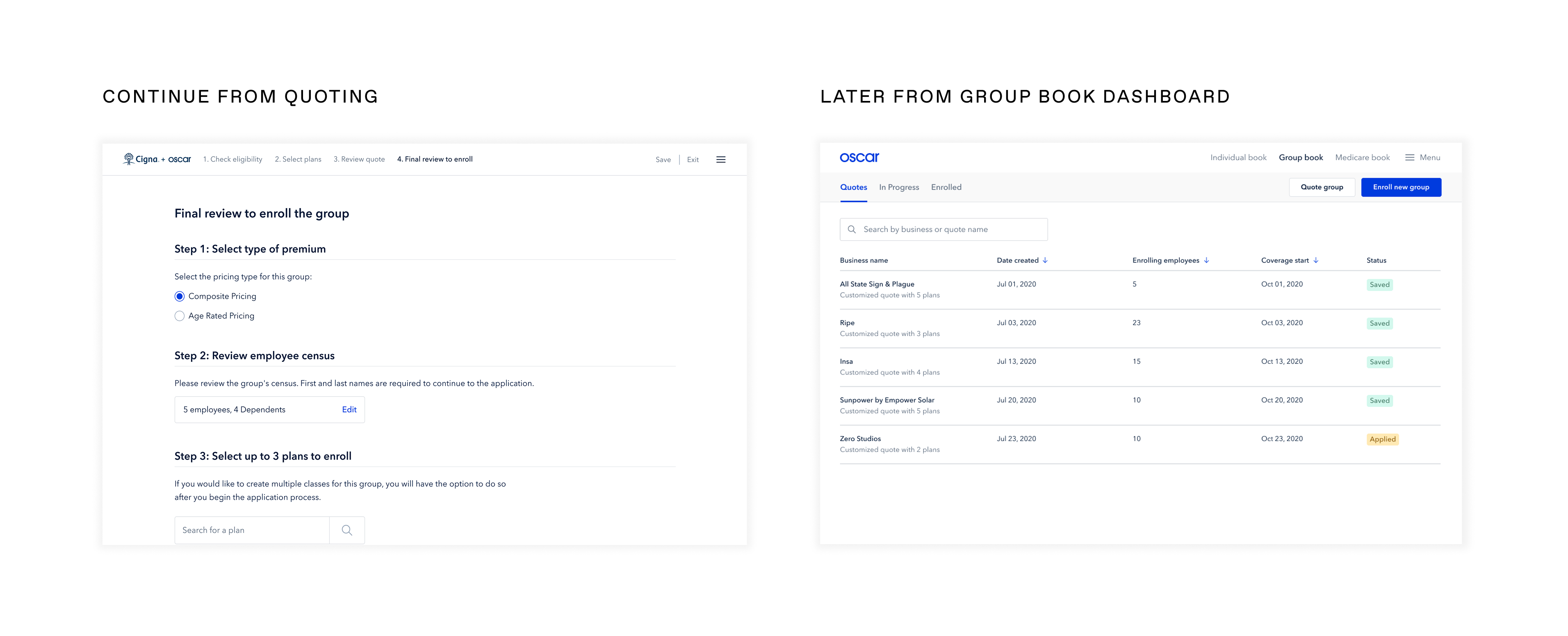Switch to the Enrolled tab

[946, 188]
